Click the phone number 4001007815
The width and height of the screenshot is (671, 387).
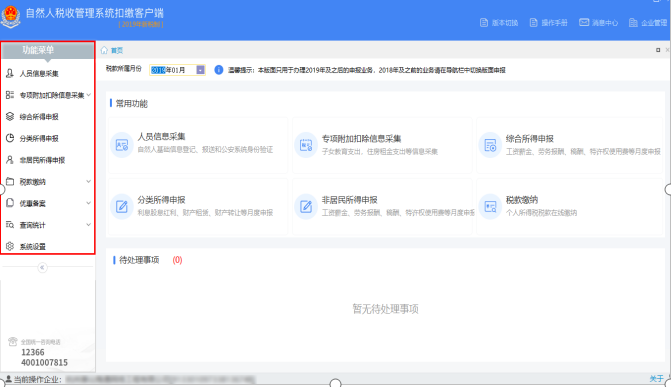click(45, 363)
